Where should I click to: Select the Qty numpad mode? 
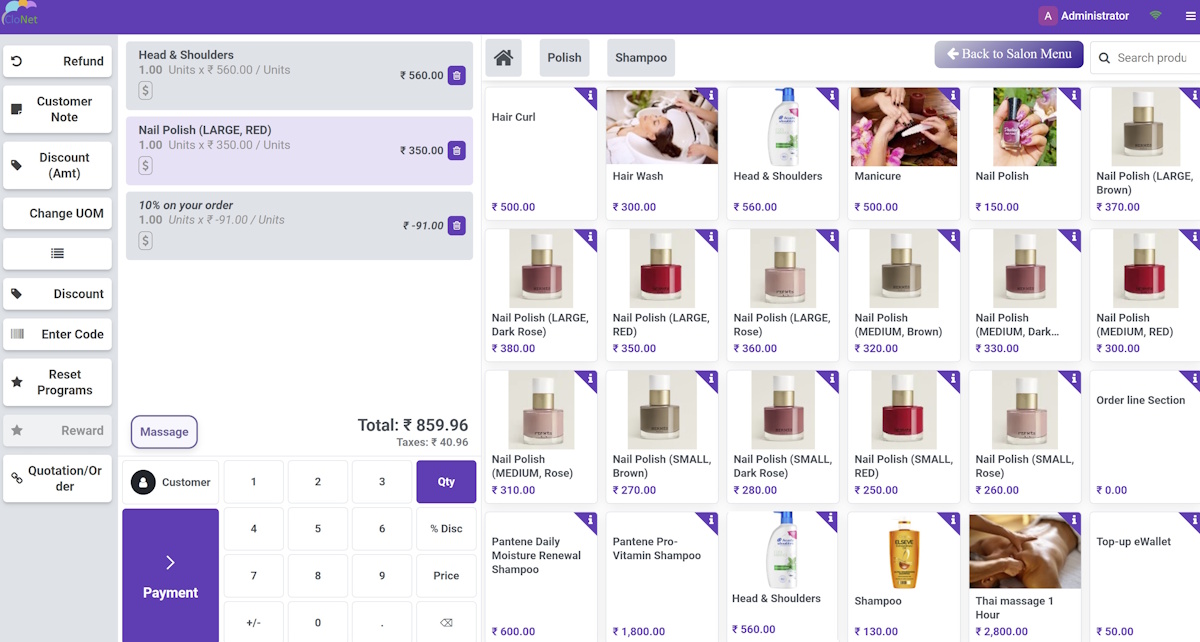point(446,481)
